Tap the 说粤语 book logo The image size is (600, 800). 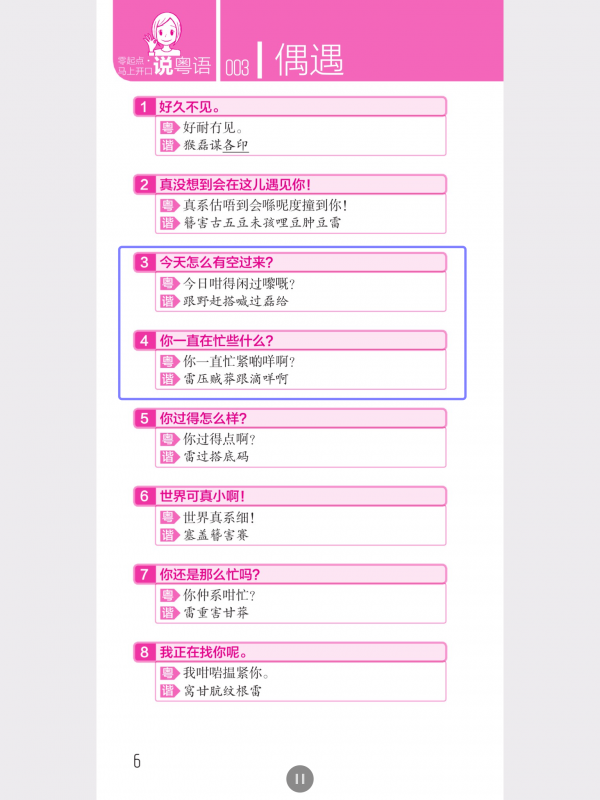click(x=182, y=66)
